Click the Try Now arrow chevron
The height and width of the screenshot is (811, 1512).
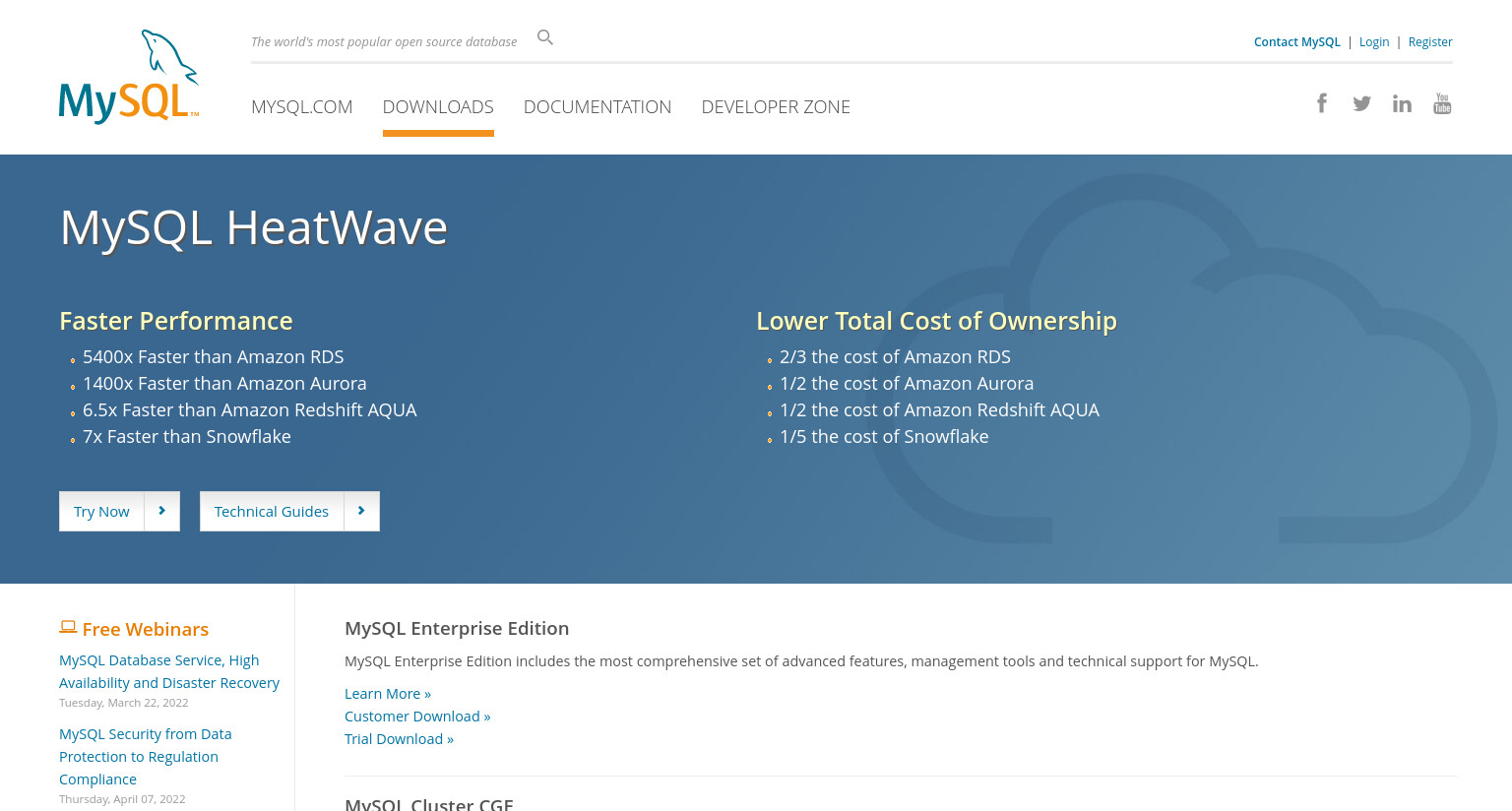(162, 511)
